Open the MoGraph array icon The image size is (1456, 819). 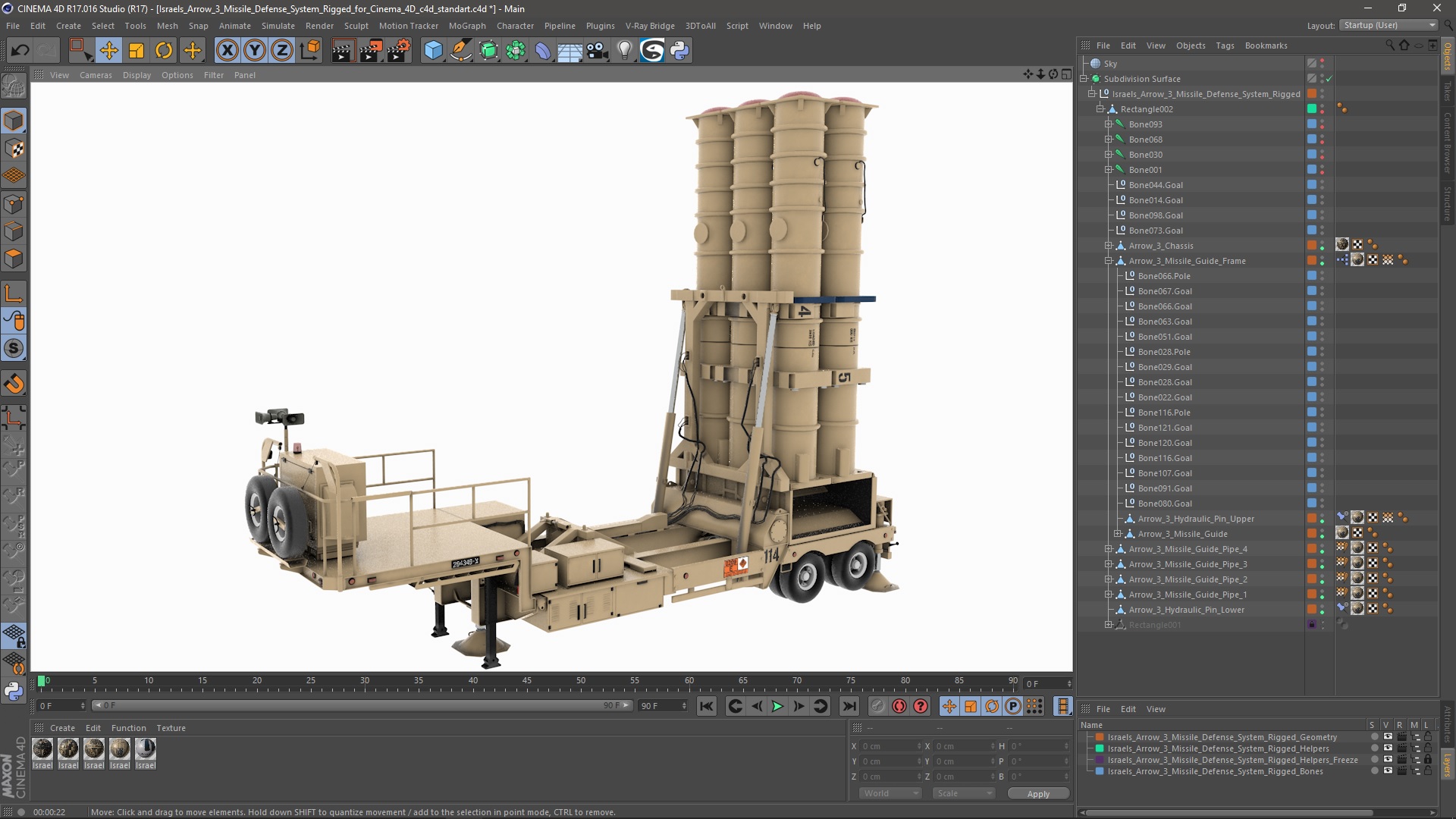point(516,51)
